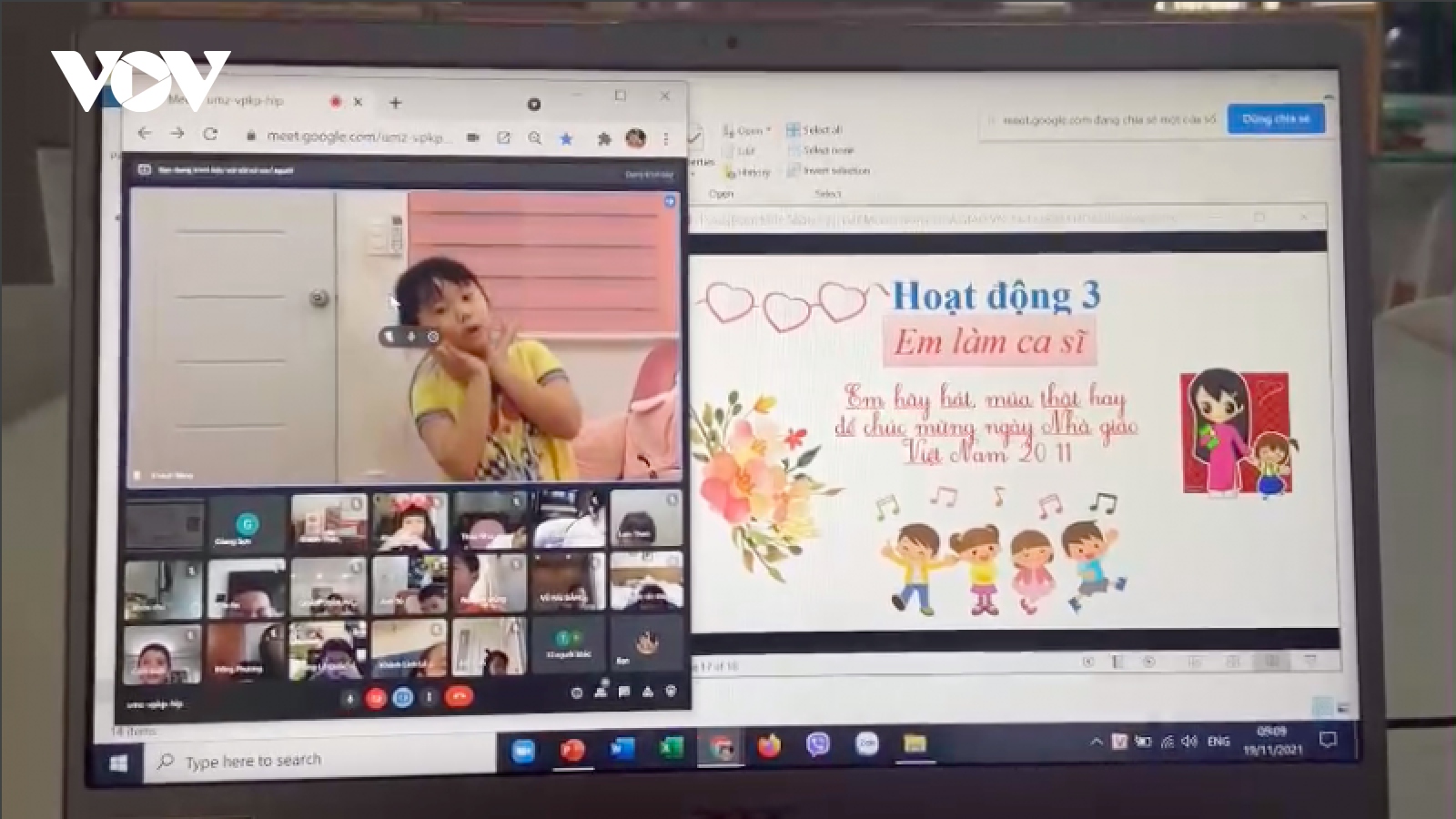The image size is (1456, 819).
Task: Go back in the Chrome browser
Action: pyautogui.click(x=144, y=133)
